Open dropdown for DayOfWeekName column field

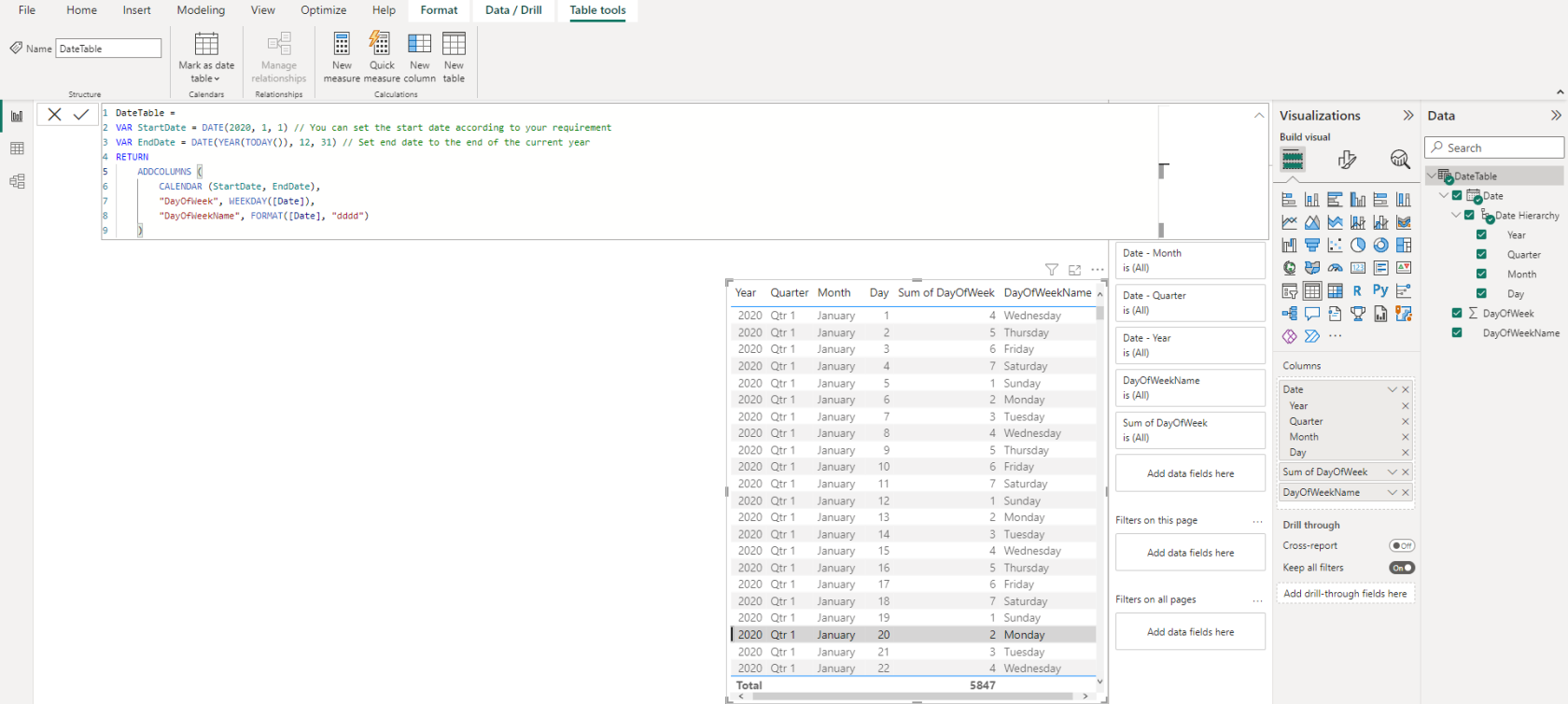tap(1392, 492)
